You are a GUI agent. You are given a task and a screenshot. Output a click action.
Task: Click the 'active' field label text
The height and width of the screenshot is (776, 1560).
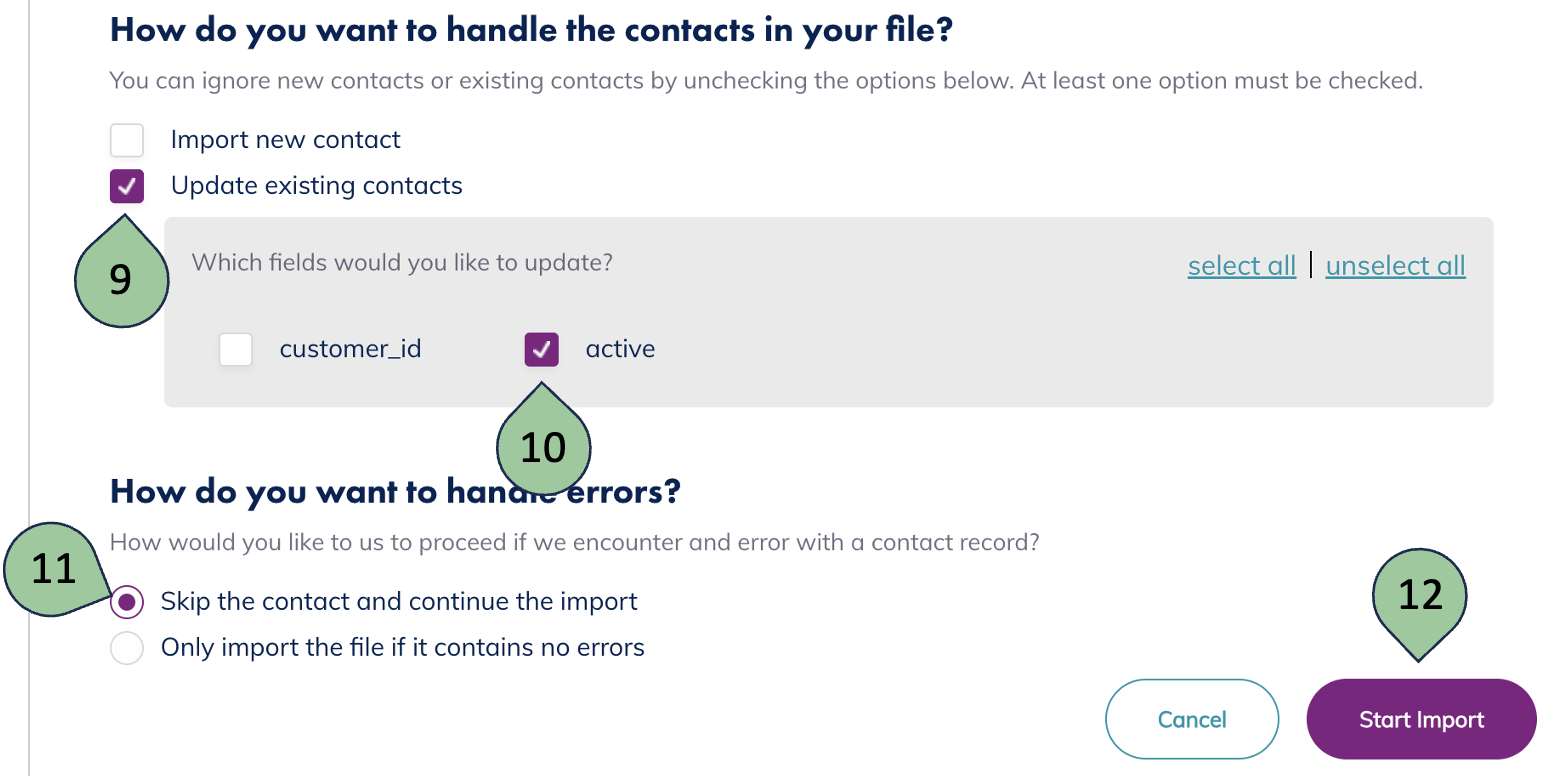coord(620,350)
